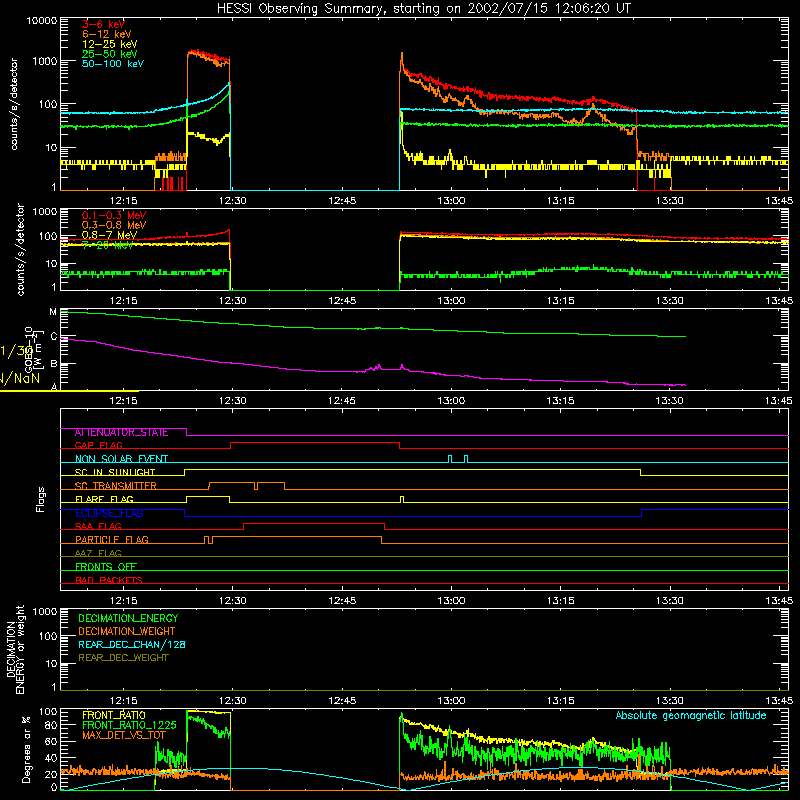Screen dimensions: 800x800
Task: Click the SC_IN_SUNLIGHT flag label
Action: (x=115, y=472)
